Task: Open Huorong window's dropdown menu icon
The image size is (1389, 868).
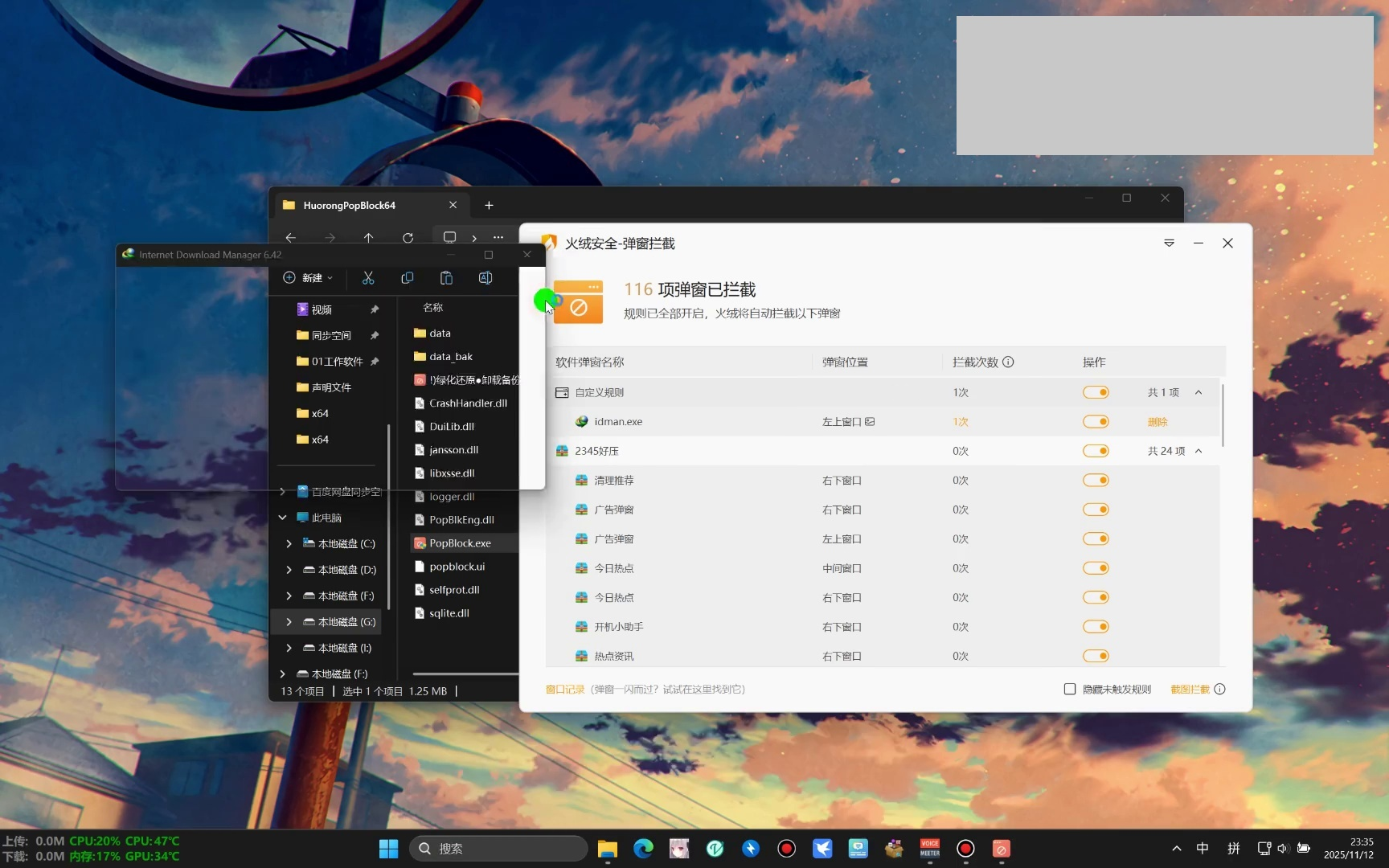Action: (x=1169, y=244)
